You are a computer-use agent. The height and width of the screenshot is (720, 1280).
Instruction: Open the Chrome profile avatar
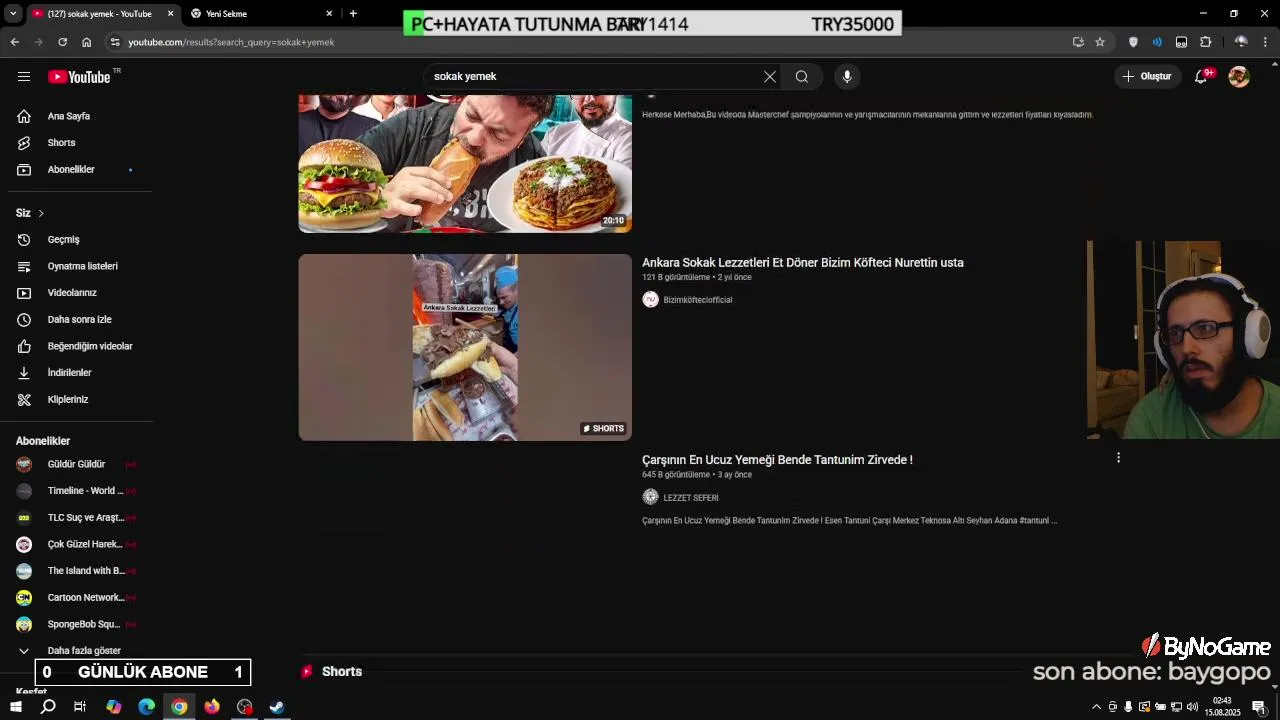1241,42
